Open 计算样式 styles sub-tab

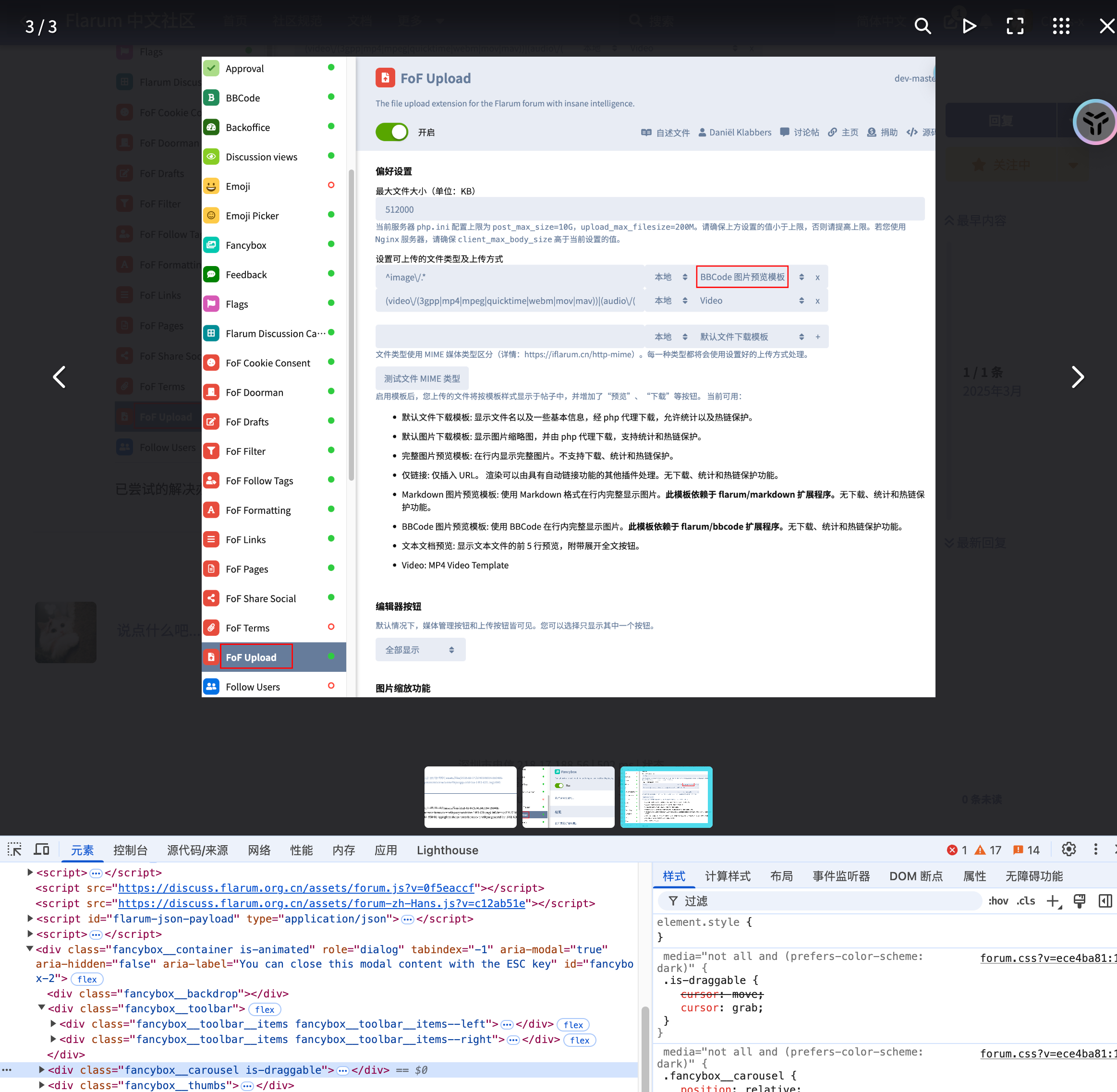pos(728,876)
